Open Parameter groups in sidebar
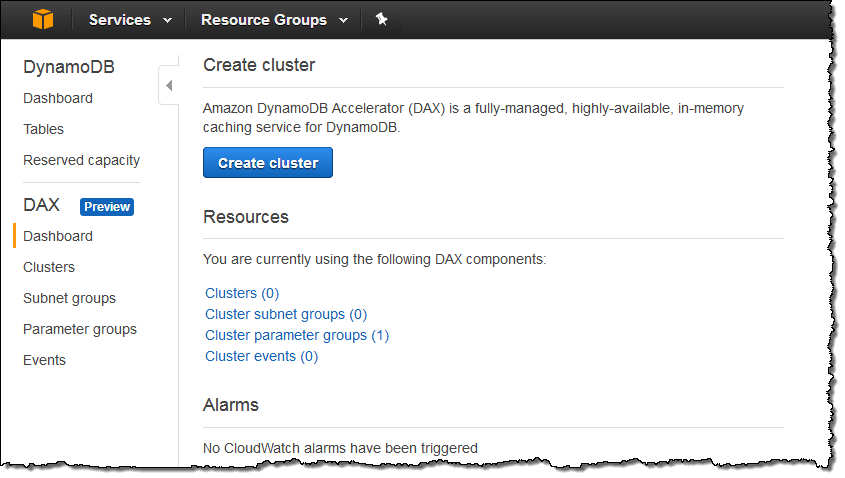 [80, 329]
